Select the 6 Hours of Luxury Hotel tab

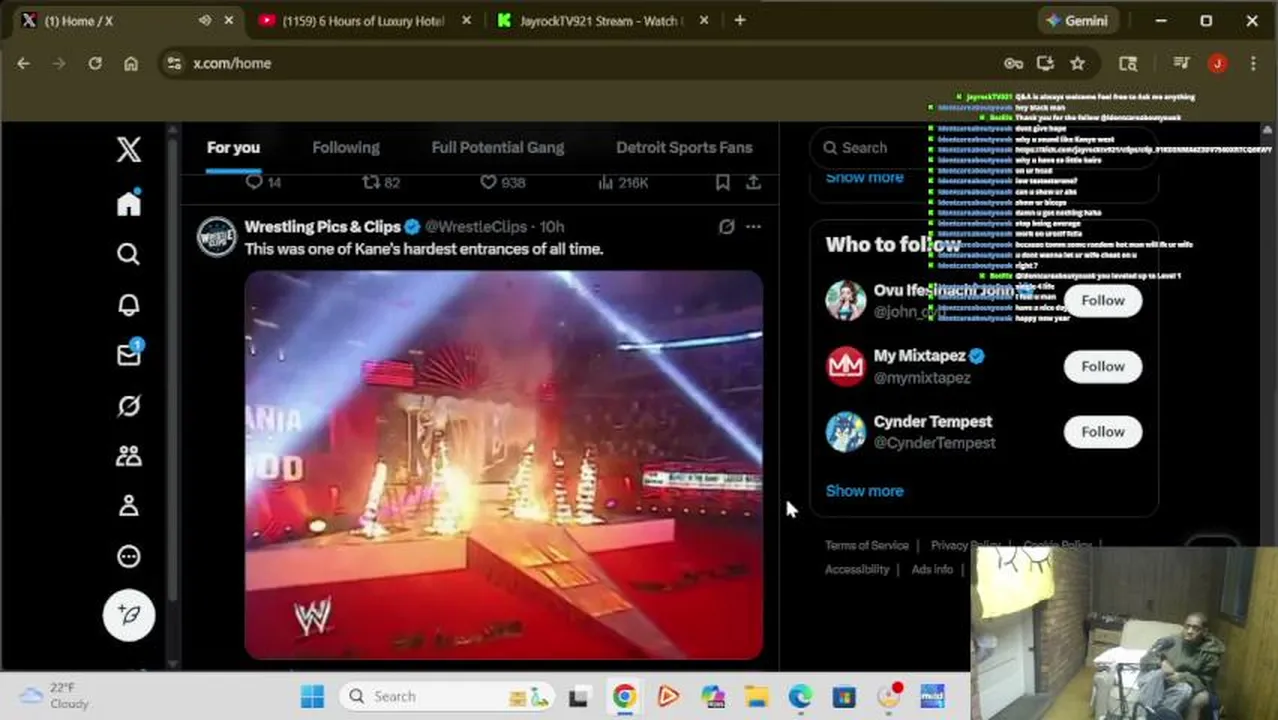pos(363,20)
